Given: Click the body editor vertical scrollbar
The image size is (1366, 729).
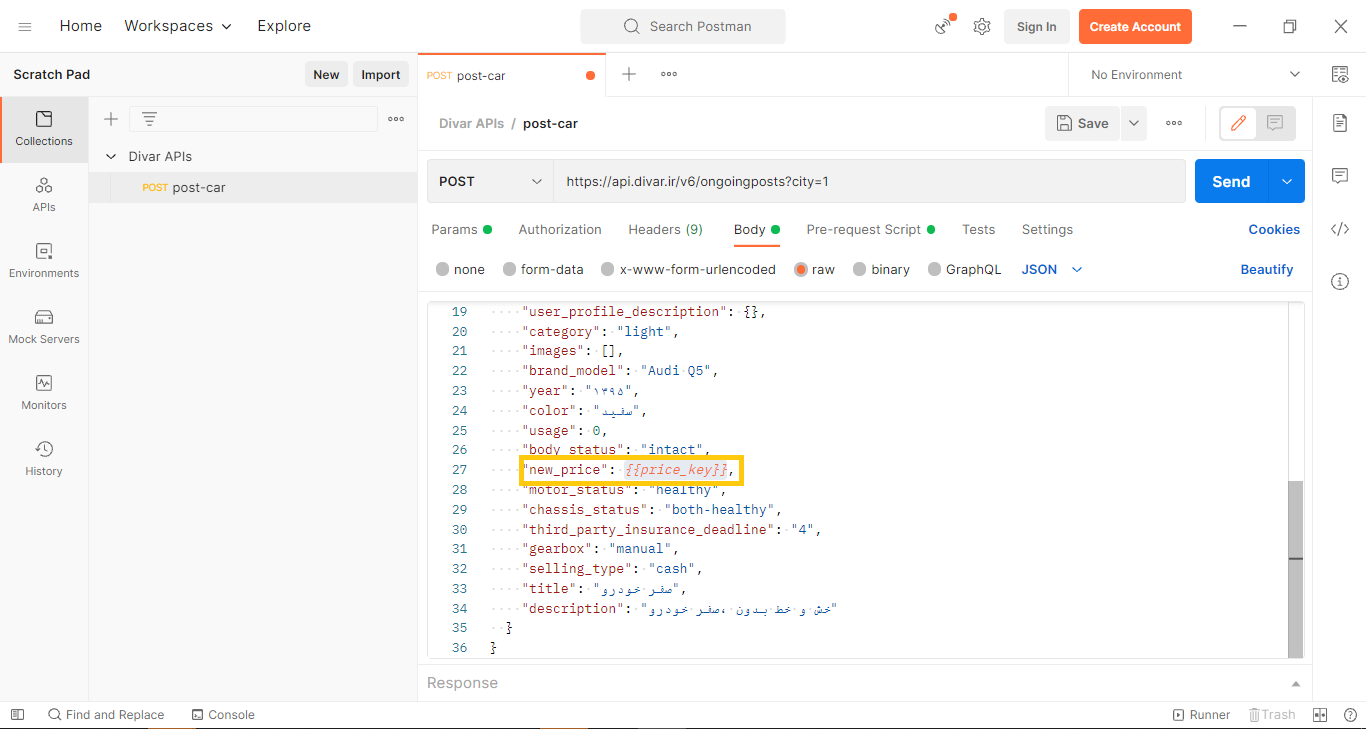Looking at the screenshot, I should [1296, 569].
